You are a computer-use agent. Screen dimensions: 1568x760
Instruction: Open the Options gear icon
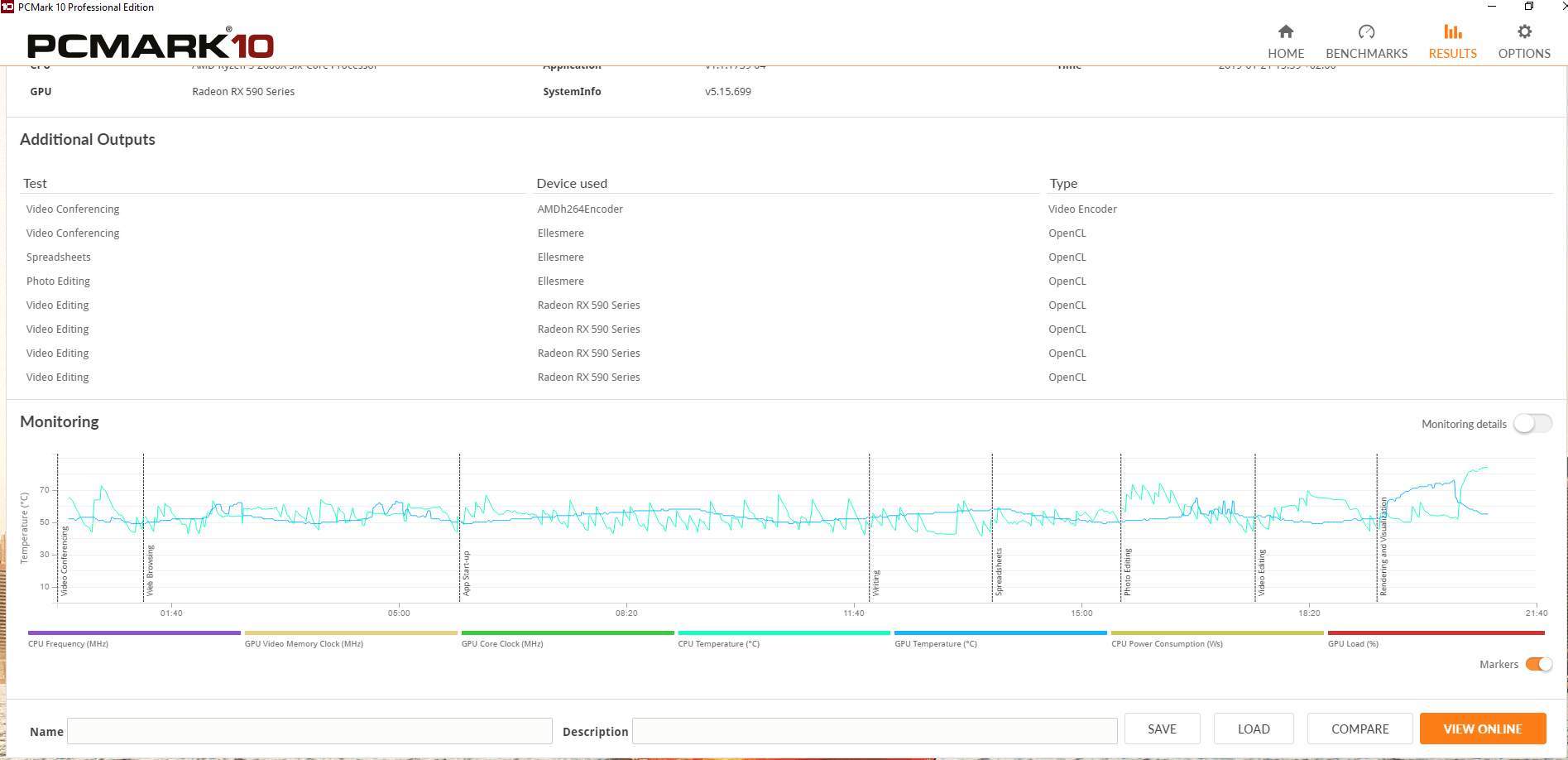pyautogui.click(x=1524, y=32)
